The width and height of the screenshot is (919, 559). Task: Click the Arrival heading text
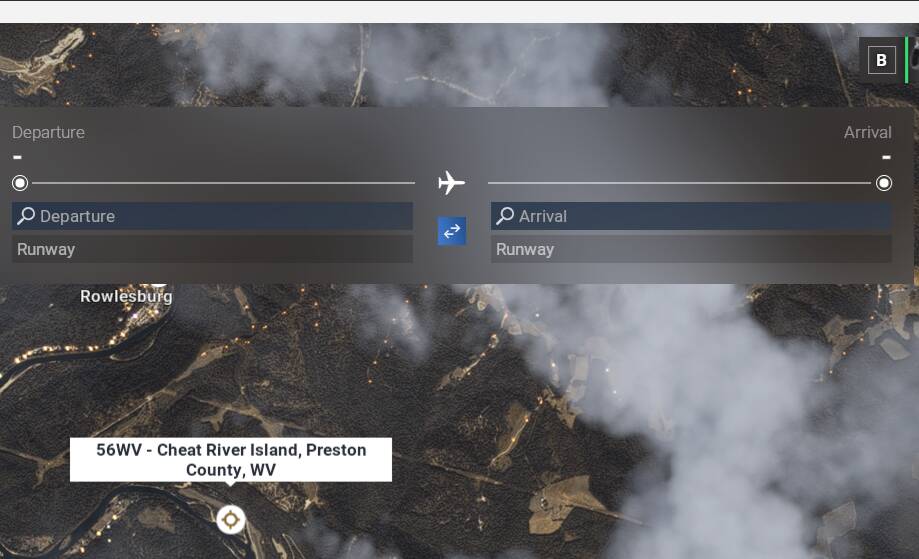tap(867, 132)
